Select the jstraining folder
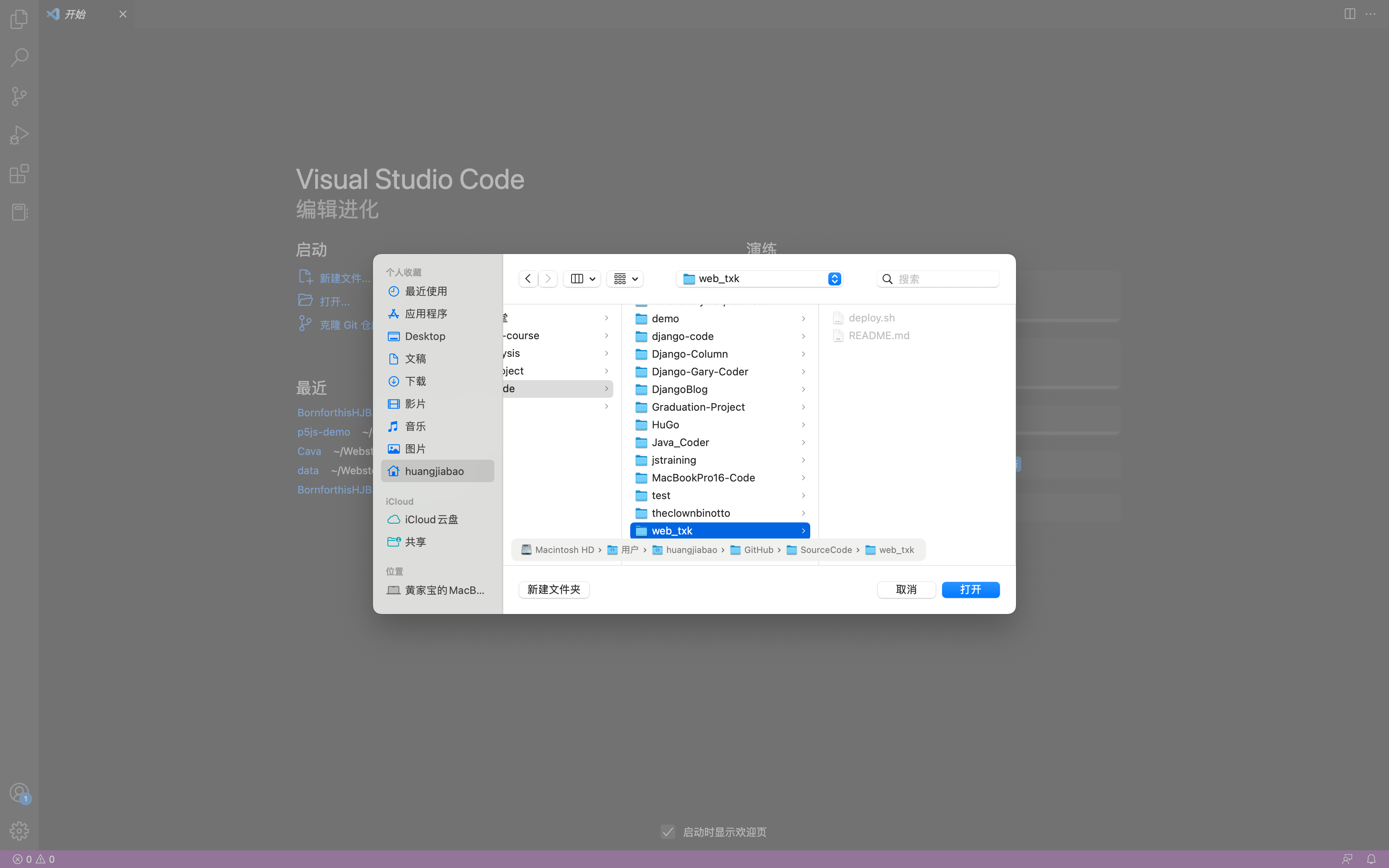The height and width of the screenshot is (868, 1389). tap(720, 461)
